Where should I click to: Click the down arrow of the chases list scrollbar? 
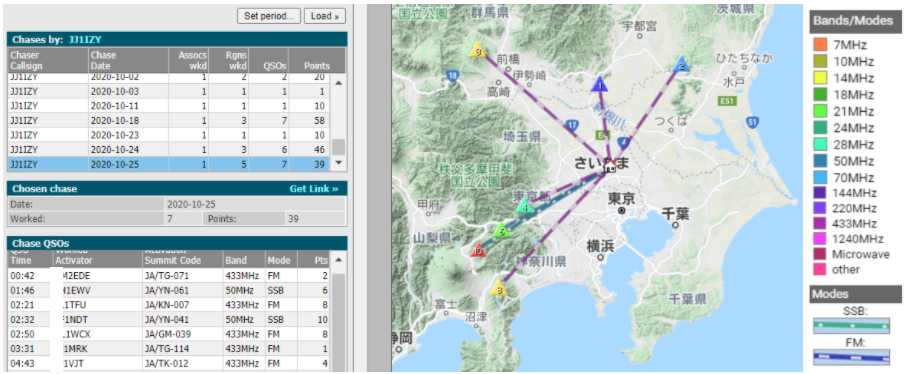[338, 163]
